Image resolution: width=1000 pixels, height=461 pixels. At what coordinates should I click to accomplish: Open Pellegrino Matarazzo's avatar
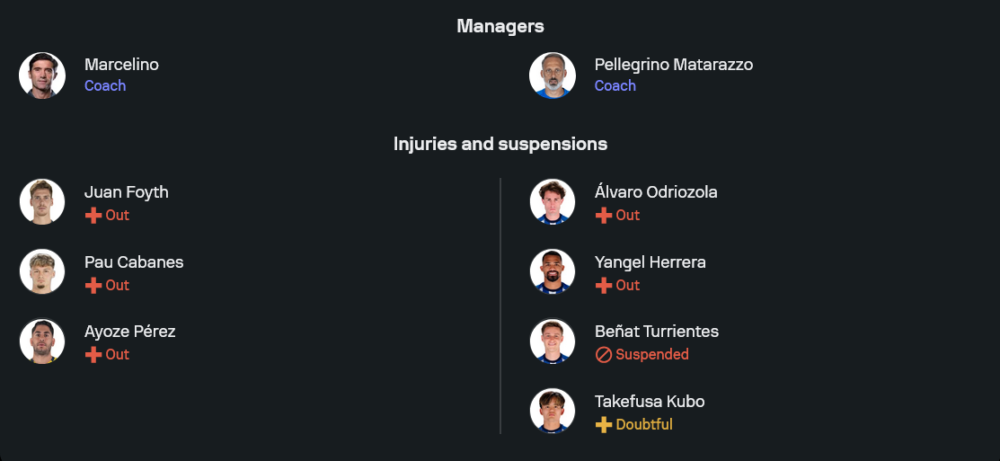point(552,75)
